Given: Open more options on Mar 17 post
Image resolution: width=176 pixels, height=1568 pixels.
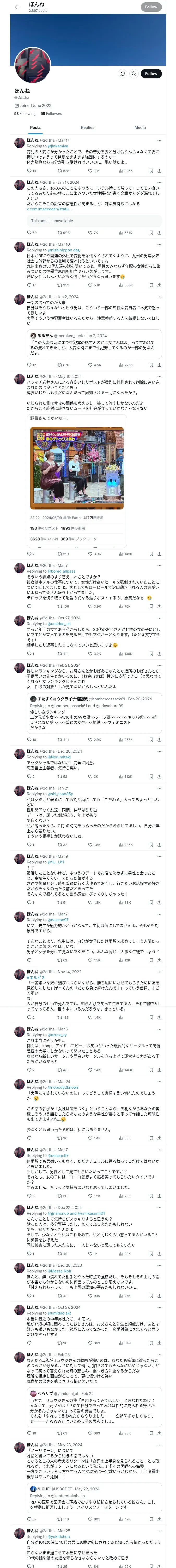Looking at the screenshot, I should click(x=160, y=140).
